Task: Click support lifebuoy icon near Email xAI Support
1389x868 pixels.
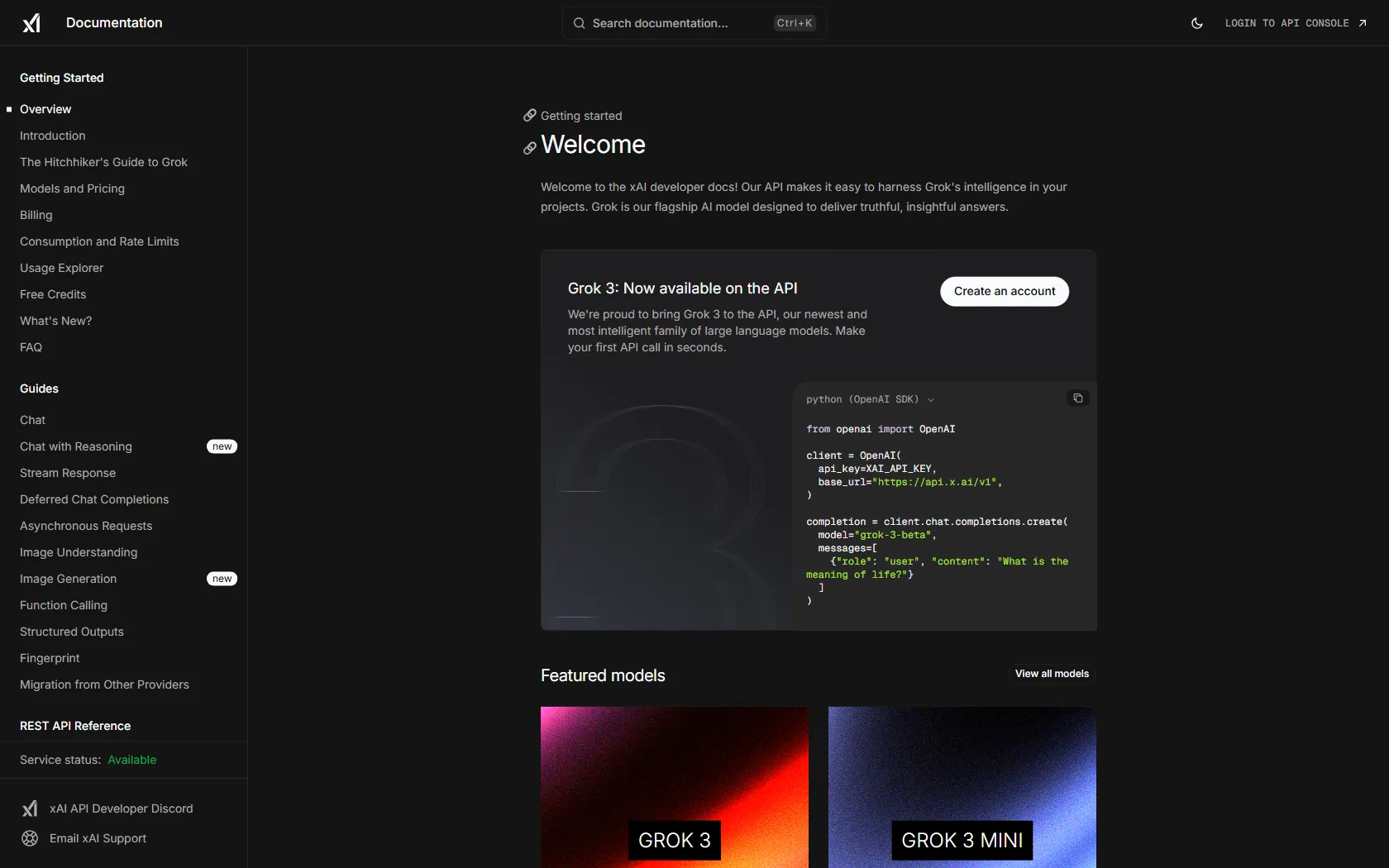Action: pos(30,838)
